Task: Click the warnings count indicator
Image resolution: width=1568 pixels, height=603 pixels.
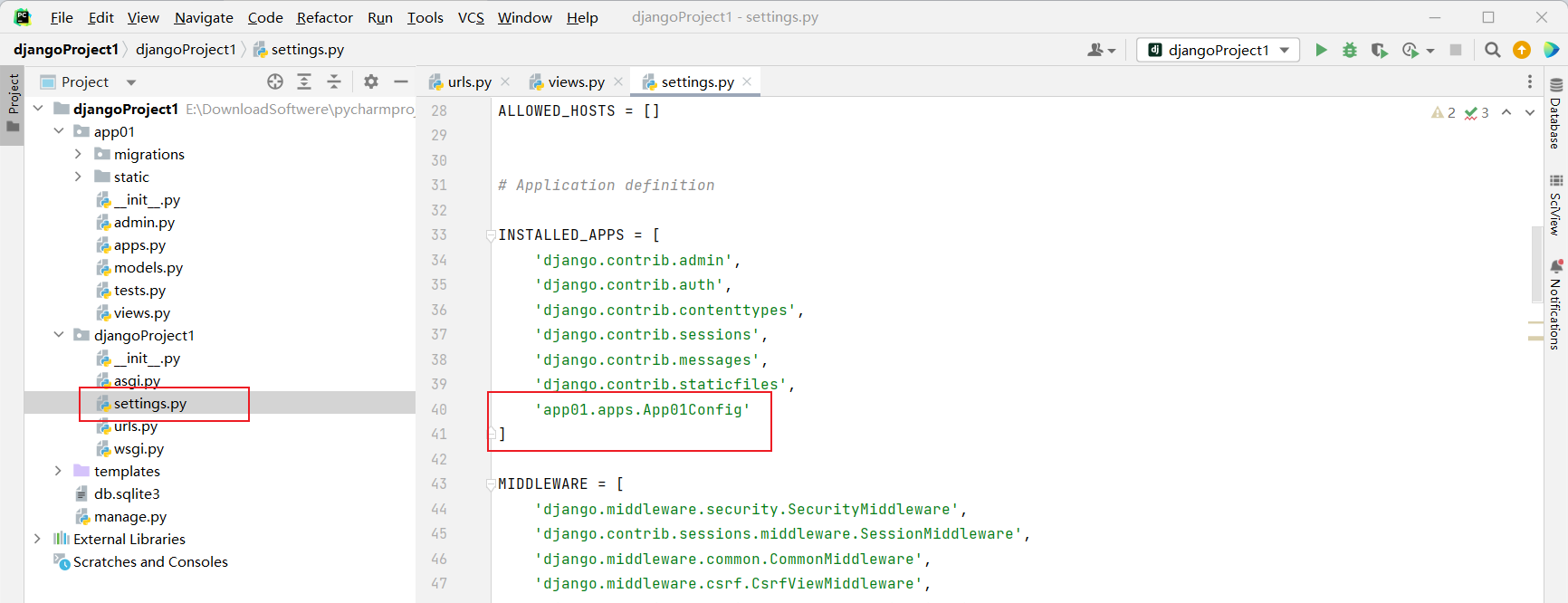Action: (1443, 112)
